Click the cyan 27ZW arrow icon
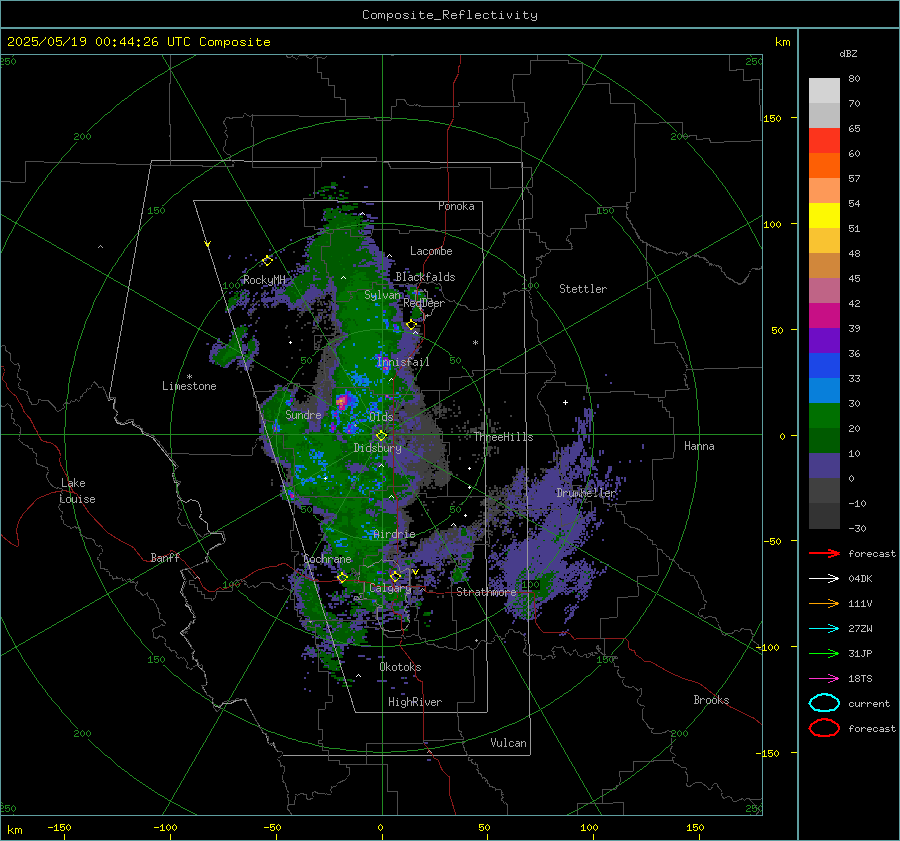This screenshot has height=841, width=900. point(824,629)
